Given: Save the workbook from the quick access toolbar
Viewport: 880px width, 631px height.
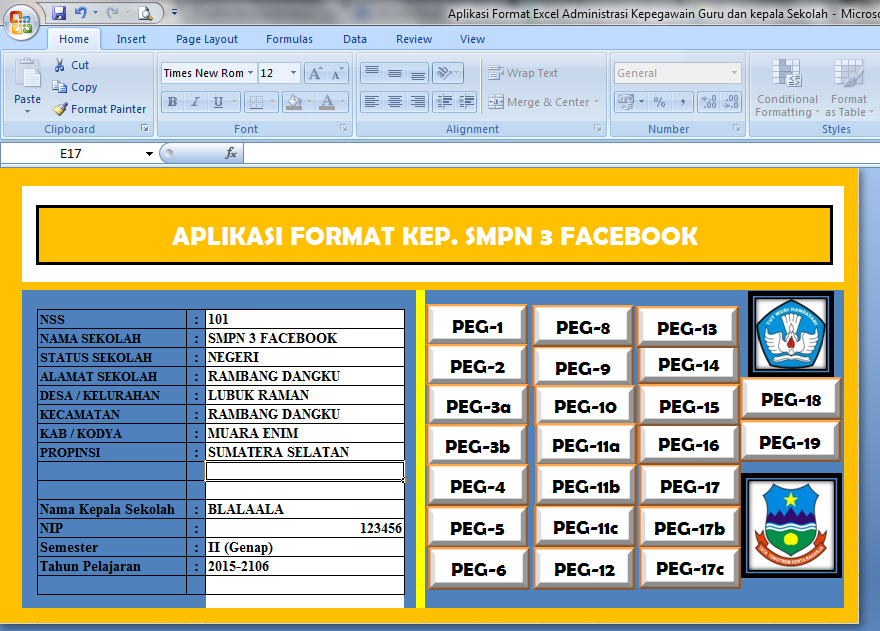Looking at the screenshot, I should tap(58, 12).
